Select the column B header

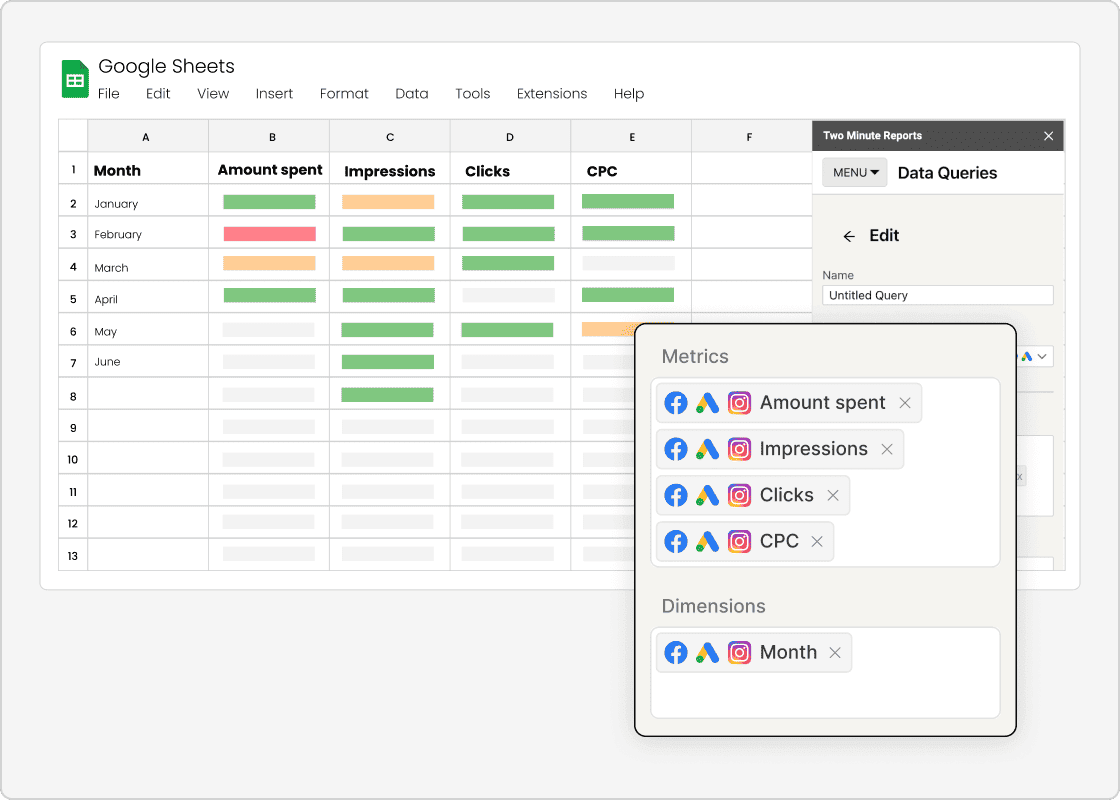pyautogui.click(x=272, y=136)
